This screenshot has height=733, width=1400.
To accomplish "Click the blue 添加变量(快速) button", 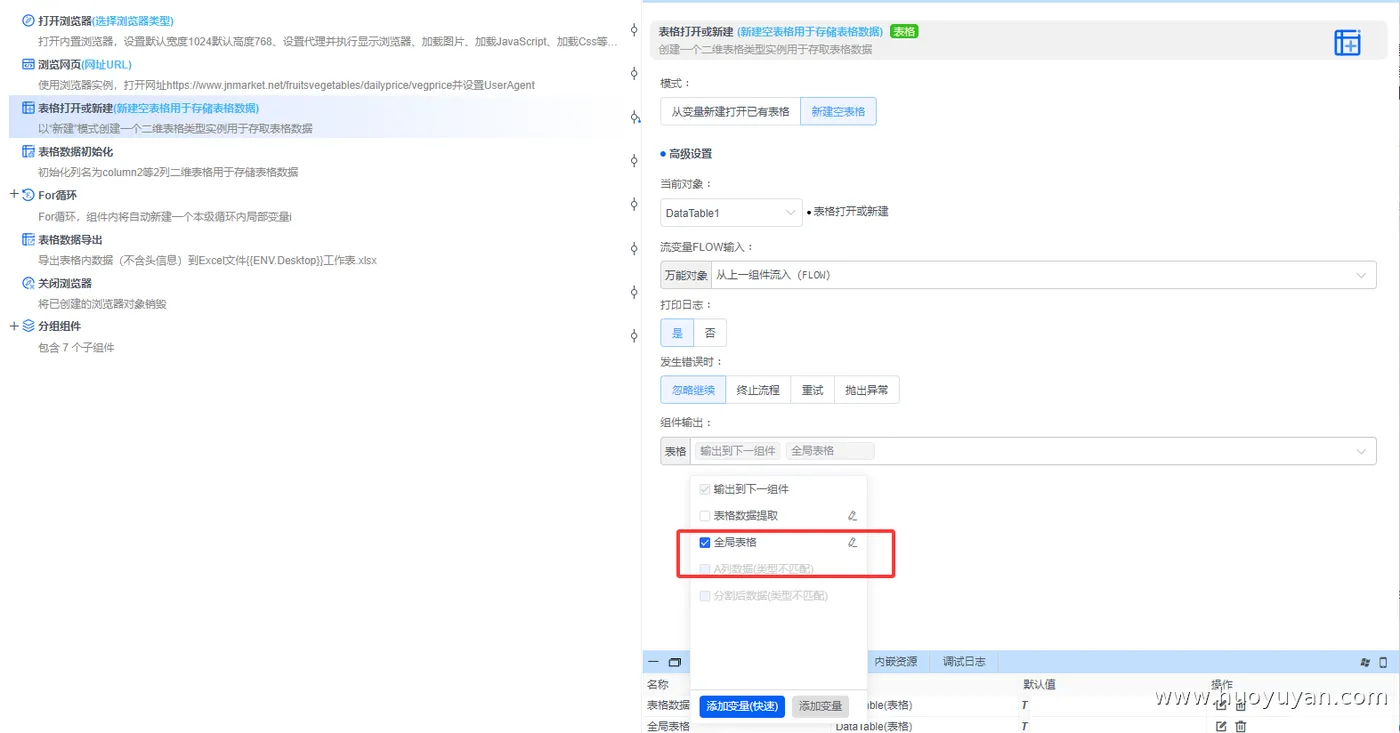I will tap(742, 706).
